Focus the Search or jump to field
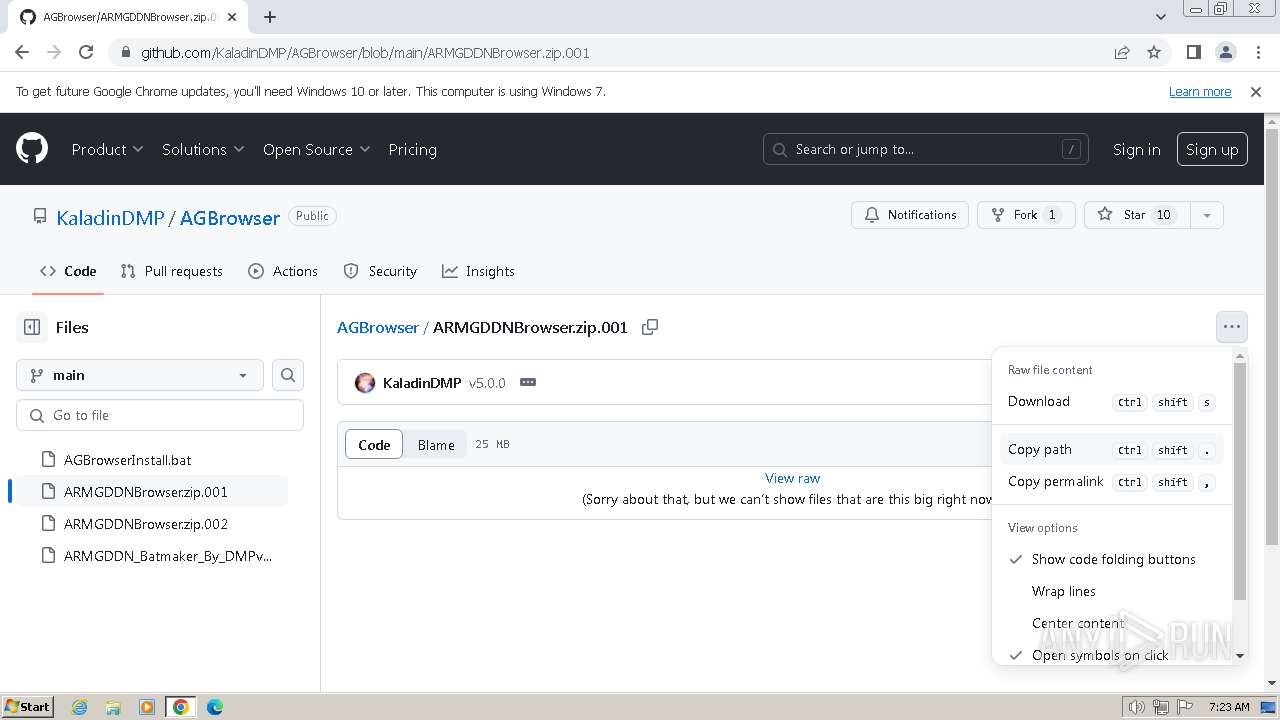Viewport: 1280px width, 720px height. pyautogui.click(x=926, y=149)
